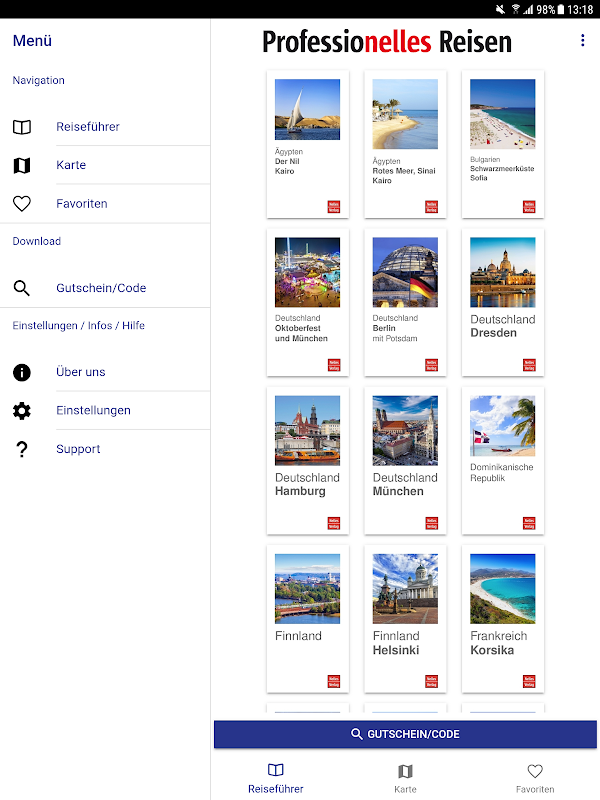The image size is (600, 800).
Task: Click the 'Helsinki' title text
Action: coord(396,650)
